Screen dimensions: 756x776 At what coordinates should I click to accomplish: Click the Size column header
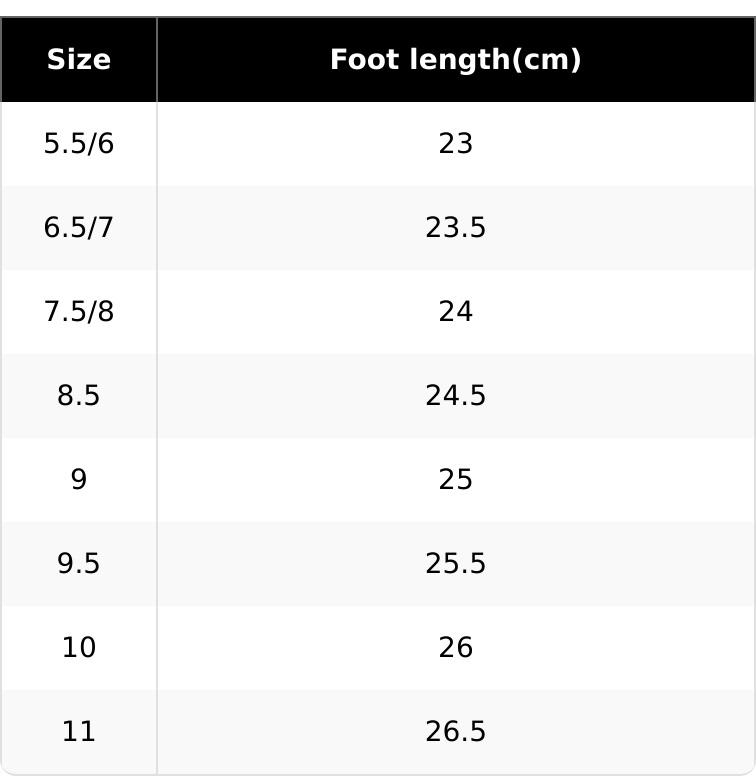79,60
